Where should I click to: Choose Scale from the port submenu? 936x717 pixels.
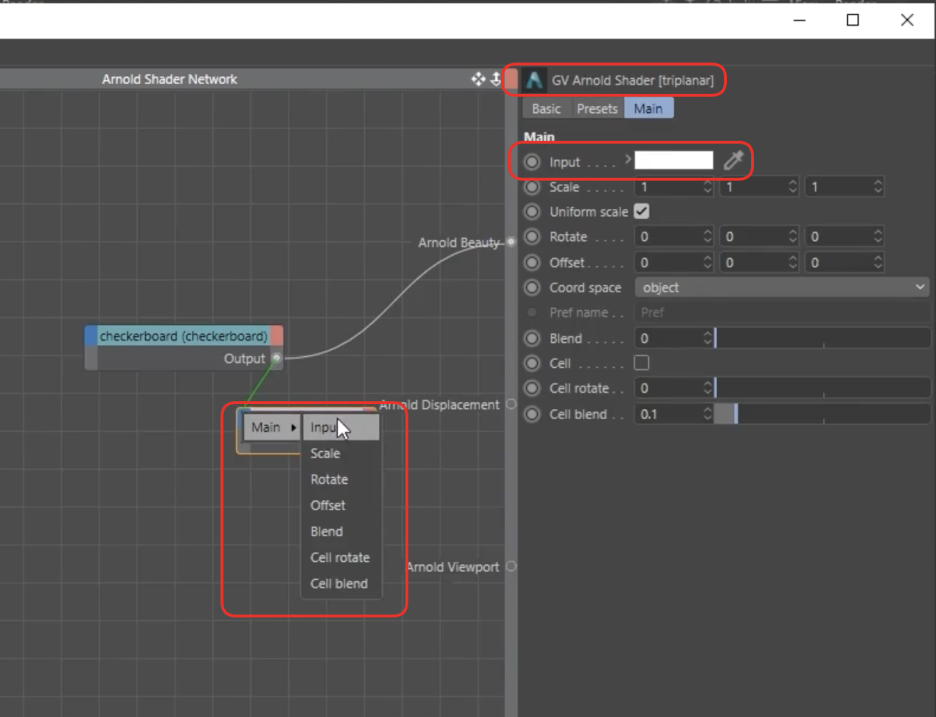(341, 454)
